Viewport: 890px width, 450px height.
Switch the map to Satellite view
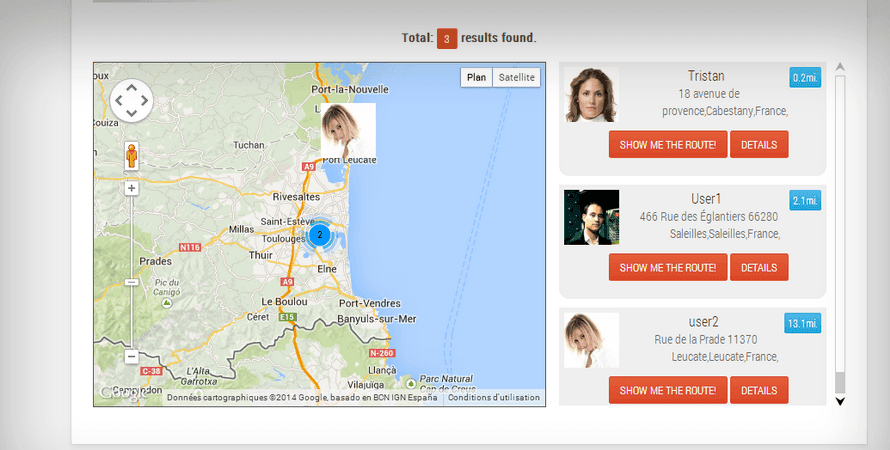pos(517,78)
